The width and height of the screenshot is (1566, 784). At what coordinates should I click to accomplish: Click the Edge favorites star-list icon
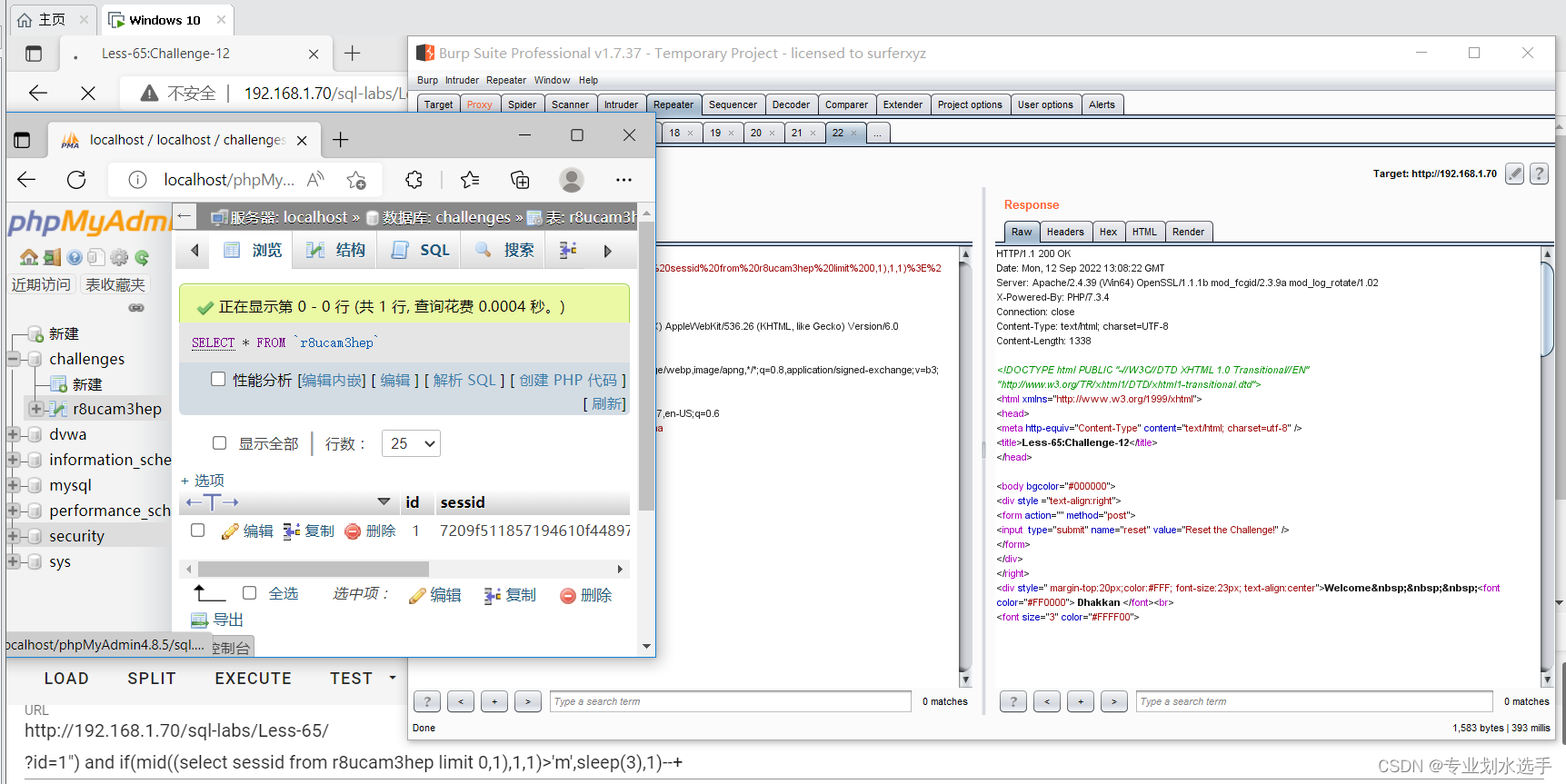pos(470,180)
